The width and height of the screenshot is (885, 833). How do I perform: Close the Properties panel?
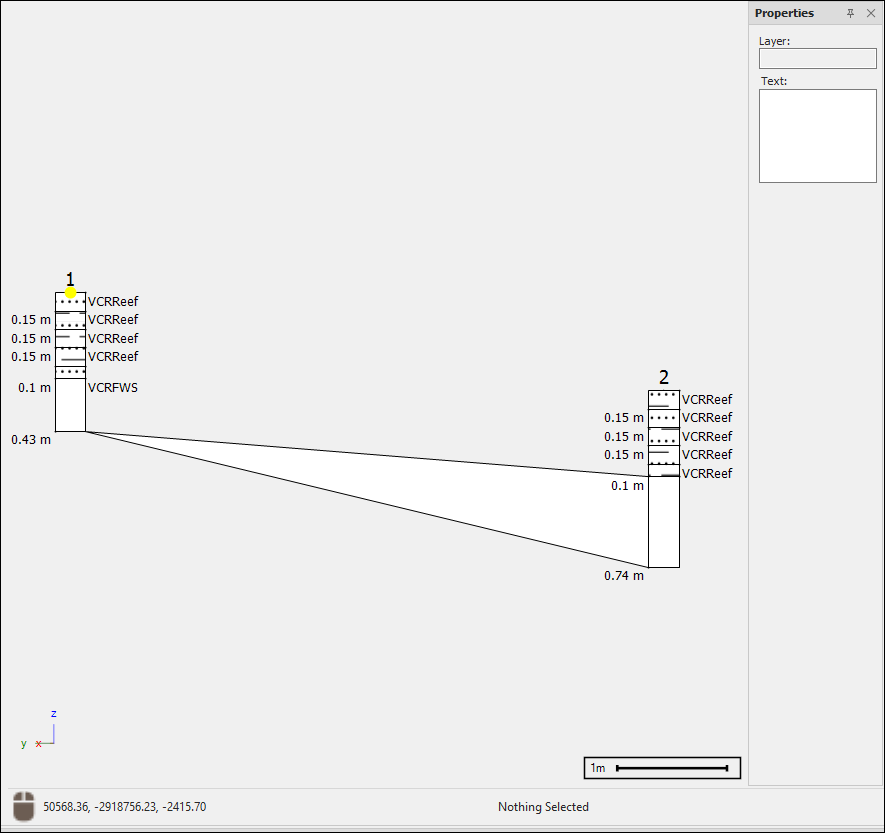click(x=870, y=13)
